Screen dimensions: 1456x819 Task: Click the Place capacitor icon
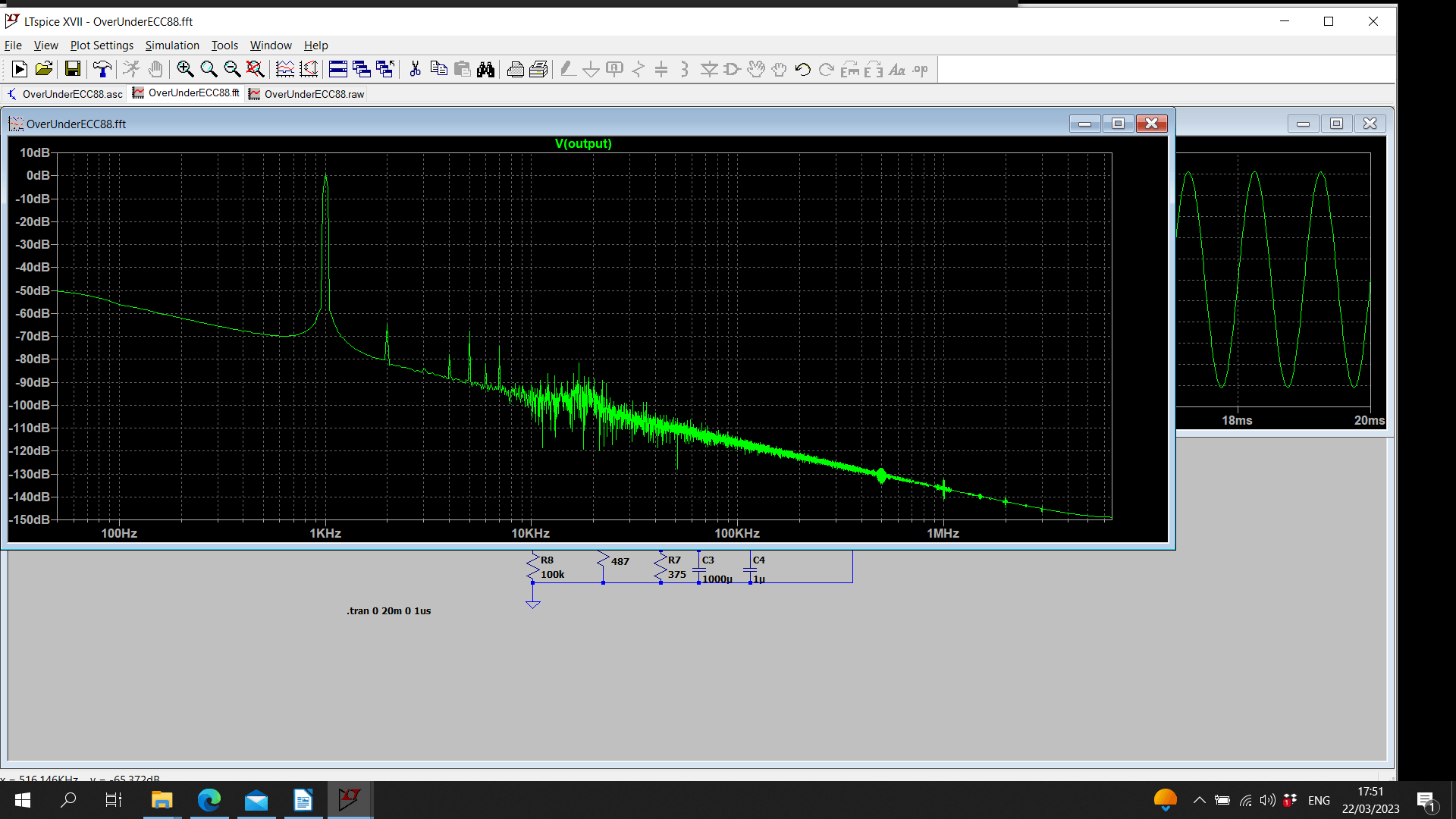661,70
